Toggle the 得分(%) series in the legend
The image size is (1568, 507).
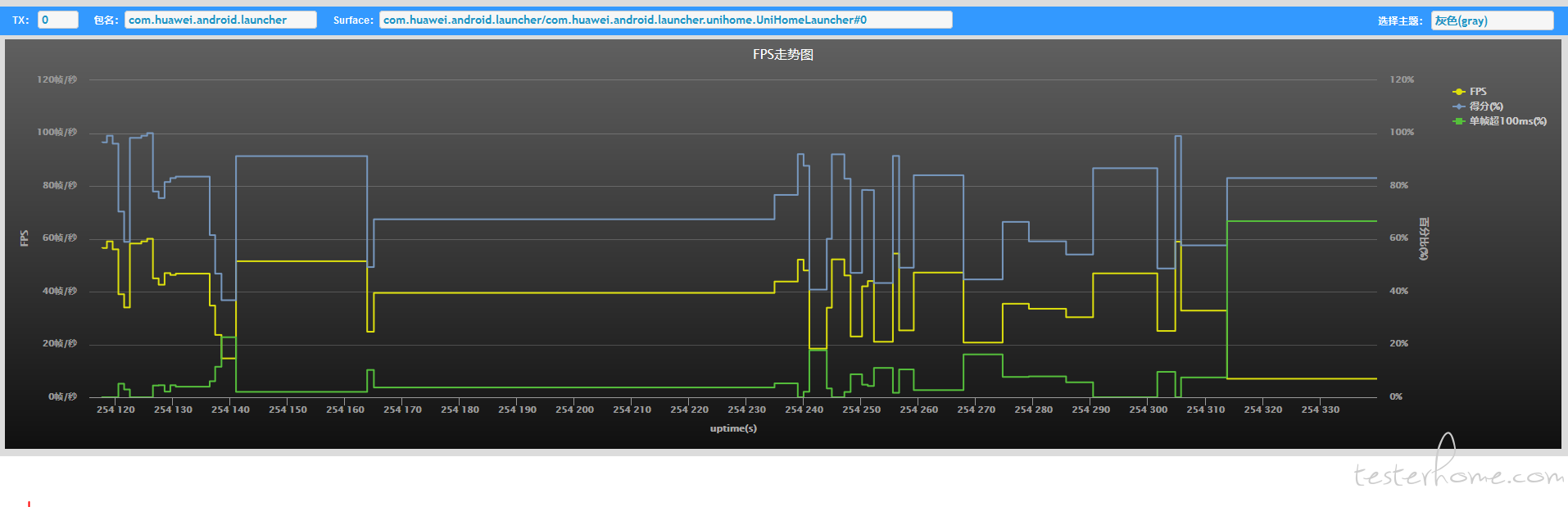(x=1478, y=106)
